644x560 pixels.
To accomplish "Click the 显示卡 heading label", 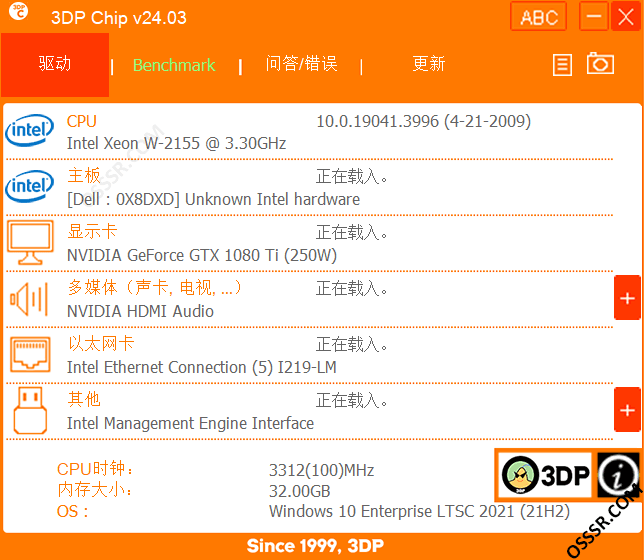I will (x=92, y=231).
